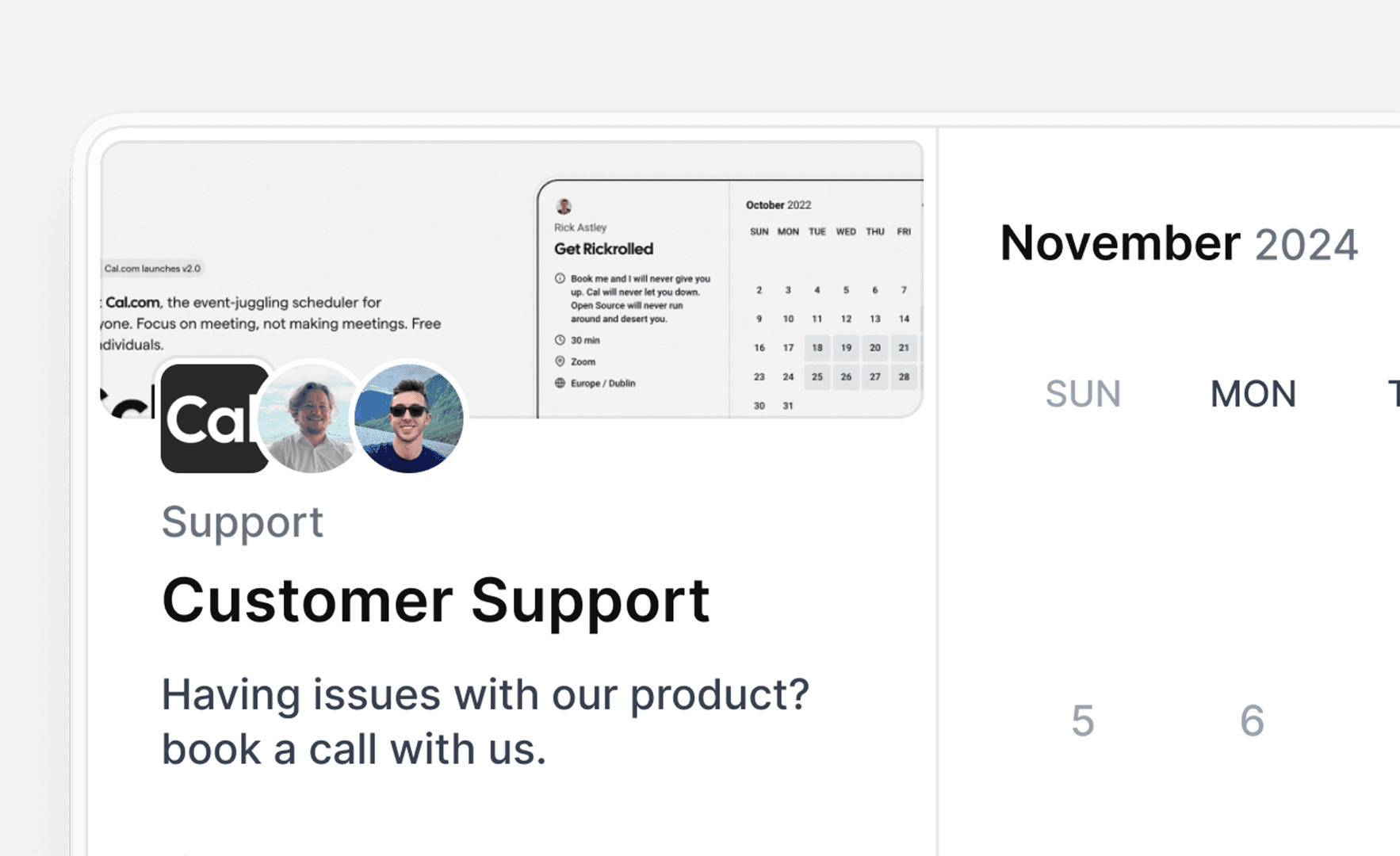The image size is (1400, 856).
Task: Click the Cal.com logo icon
Action: point(214,418)
